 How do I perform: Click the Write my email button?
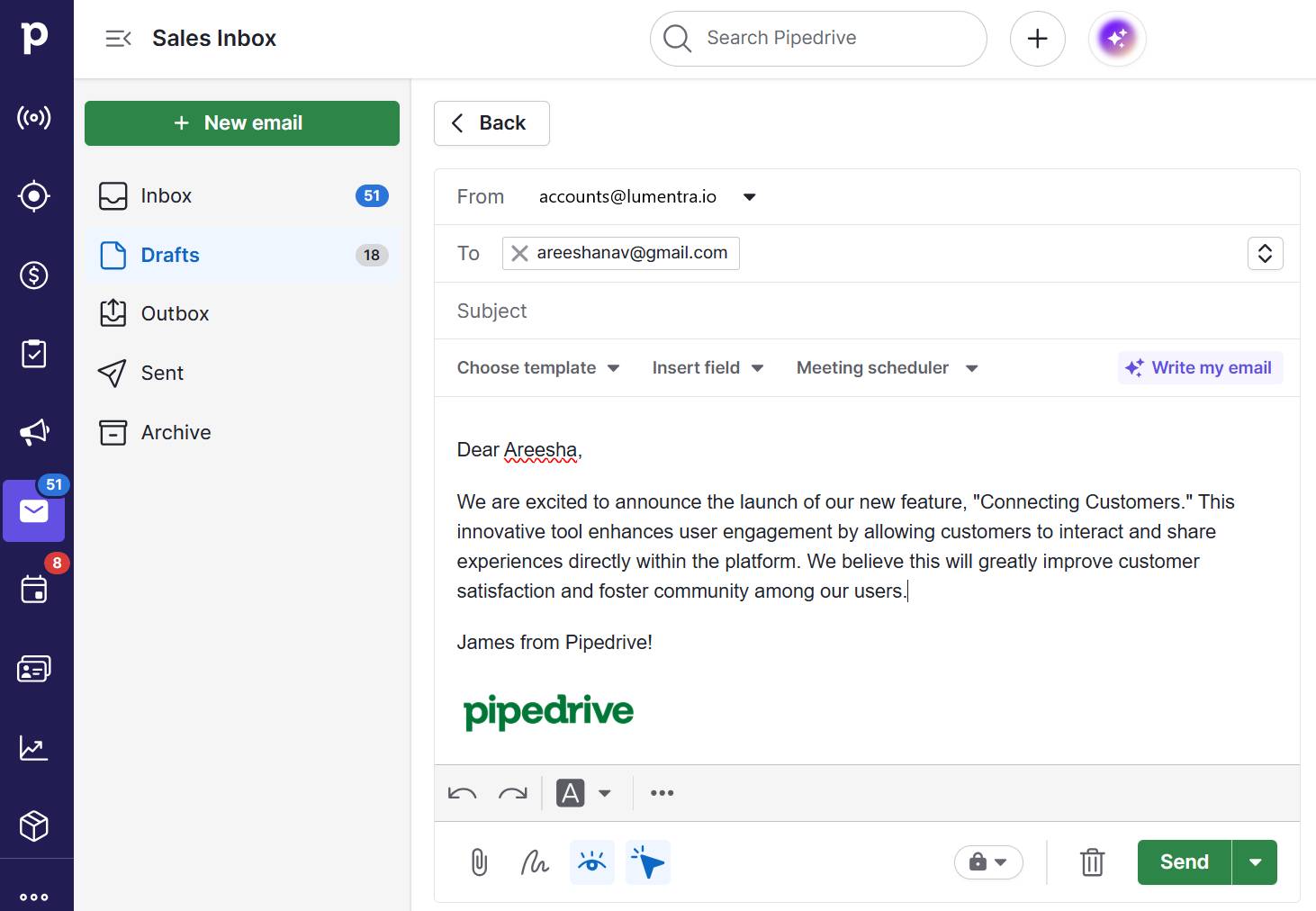1199,367
